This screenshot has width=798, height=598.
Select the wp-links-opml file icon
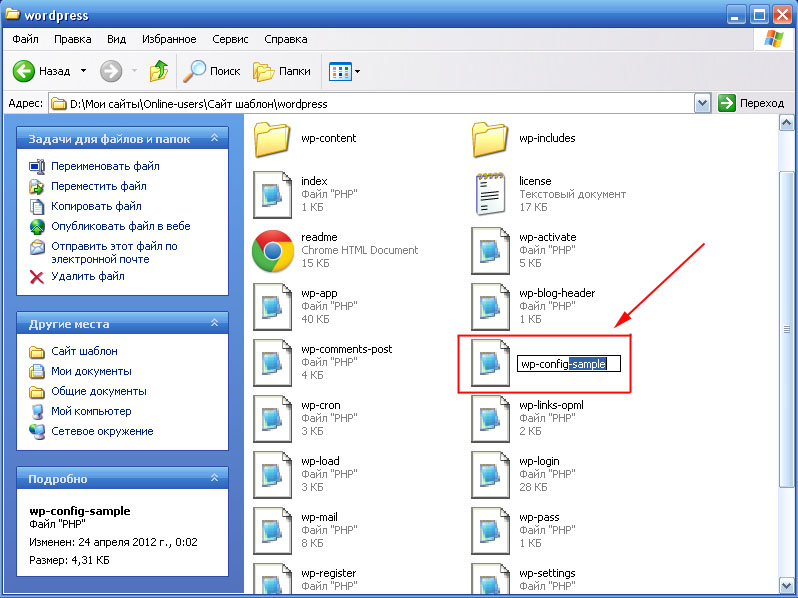pyautogui.click(x=490, y=418)
